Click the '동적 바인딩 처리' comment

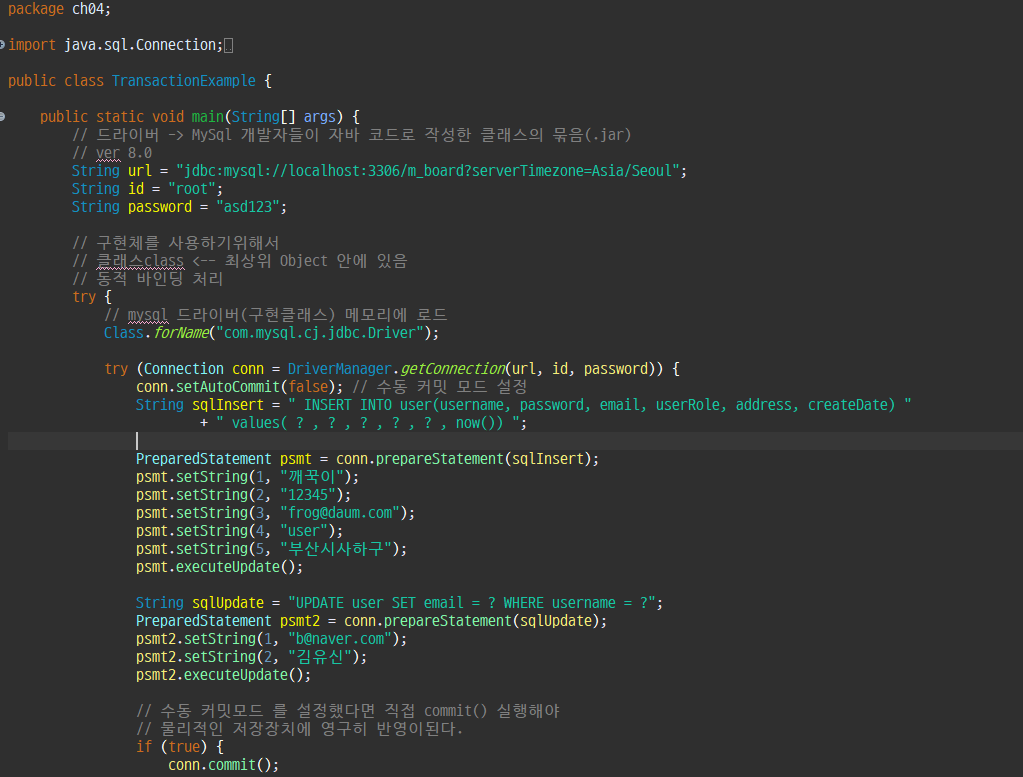click(148, 279)
